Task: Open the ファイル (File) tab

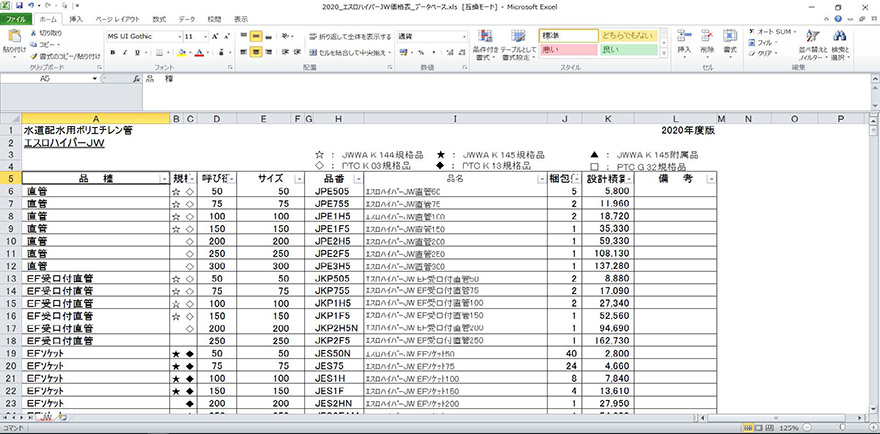Action: pyautogui.click(x=16, y=19)
